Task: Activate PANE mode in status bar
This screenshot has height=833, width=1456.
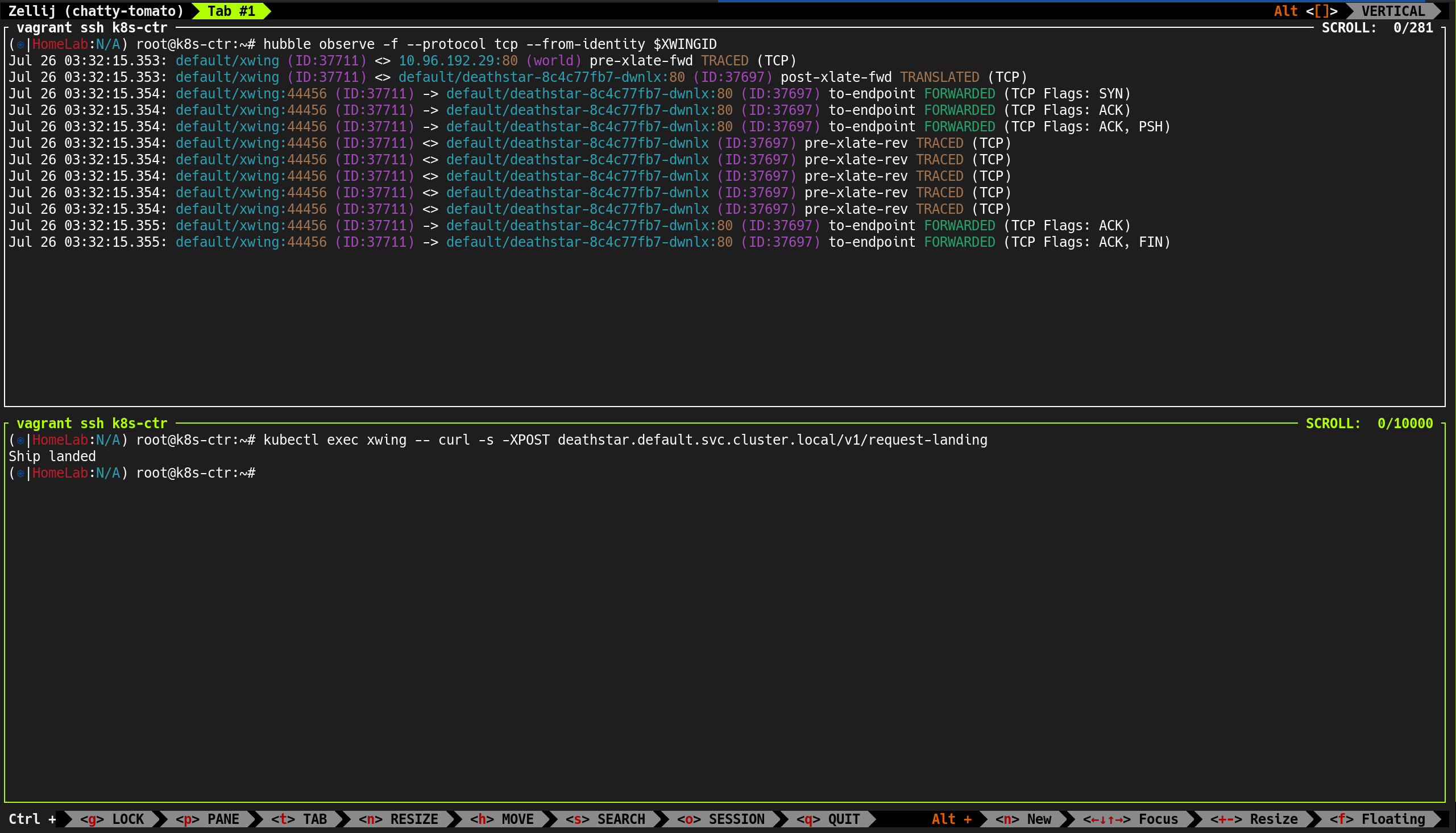Action: click(x=207, y=819)
